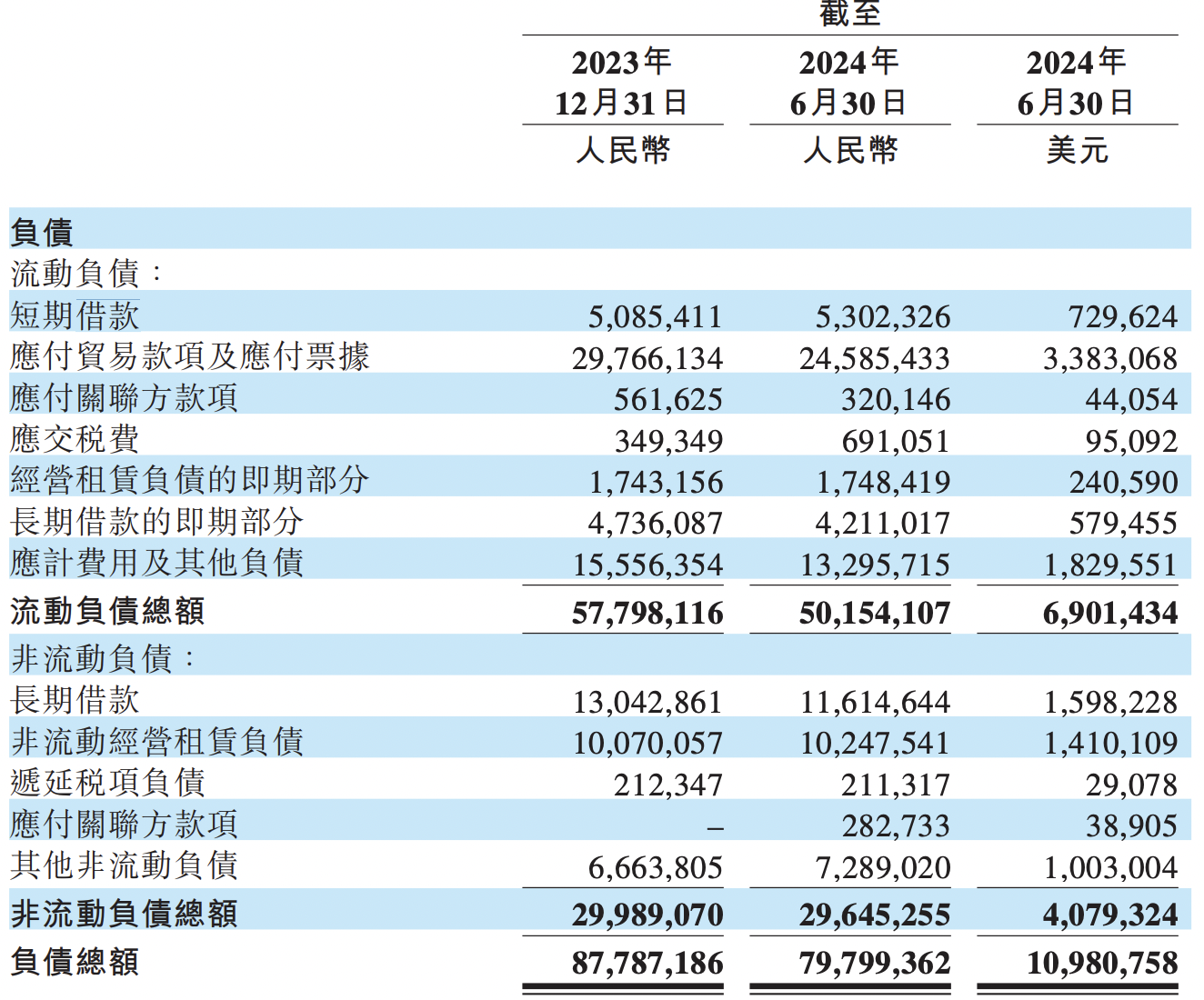The height and width of the screenshot is (1000, 1204).
Task: Select the 15,556,354 value
Action: pyautogui.click(x=647, y=565)
